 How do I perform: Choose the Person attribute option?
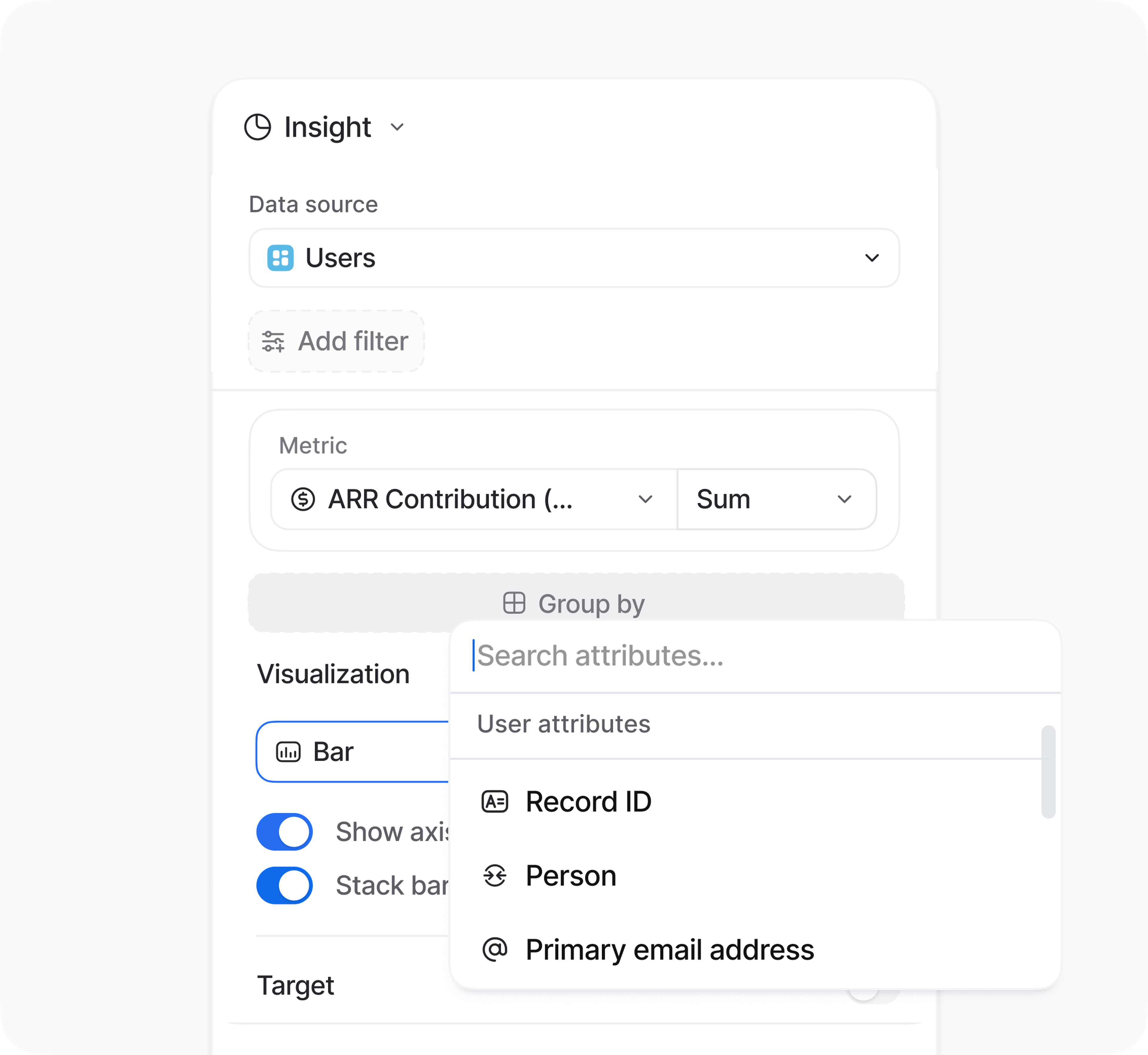(x=571, y=876)
